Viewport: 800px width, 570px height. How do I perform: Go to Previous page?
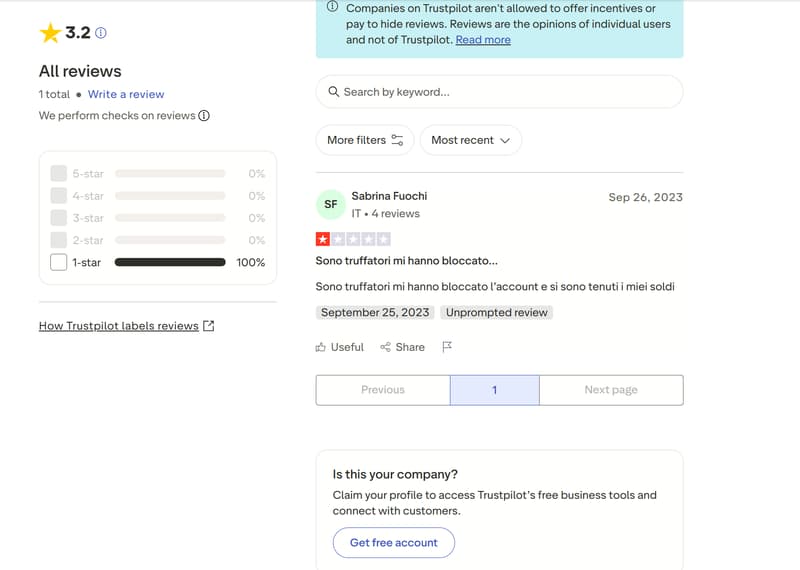point(383,390)
